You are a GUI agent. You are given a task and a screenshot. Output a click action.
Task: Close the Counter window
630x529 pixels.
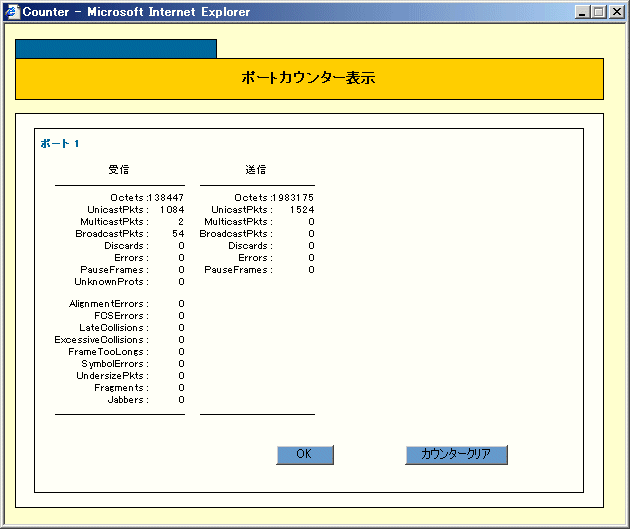(x=616, y=12)
